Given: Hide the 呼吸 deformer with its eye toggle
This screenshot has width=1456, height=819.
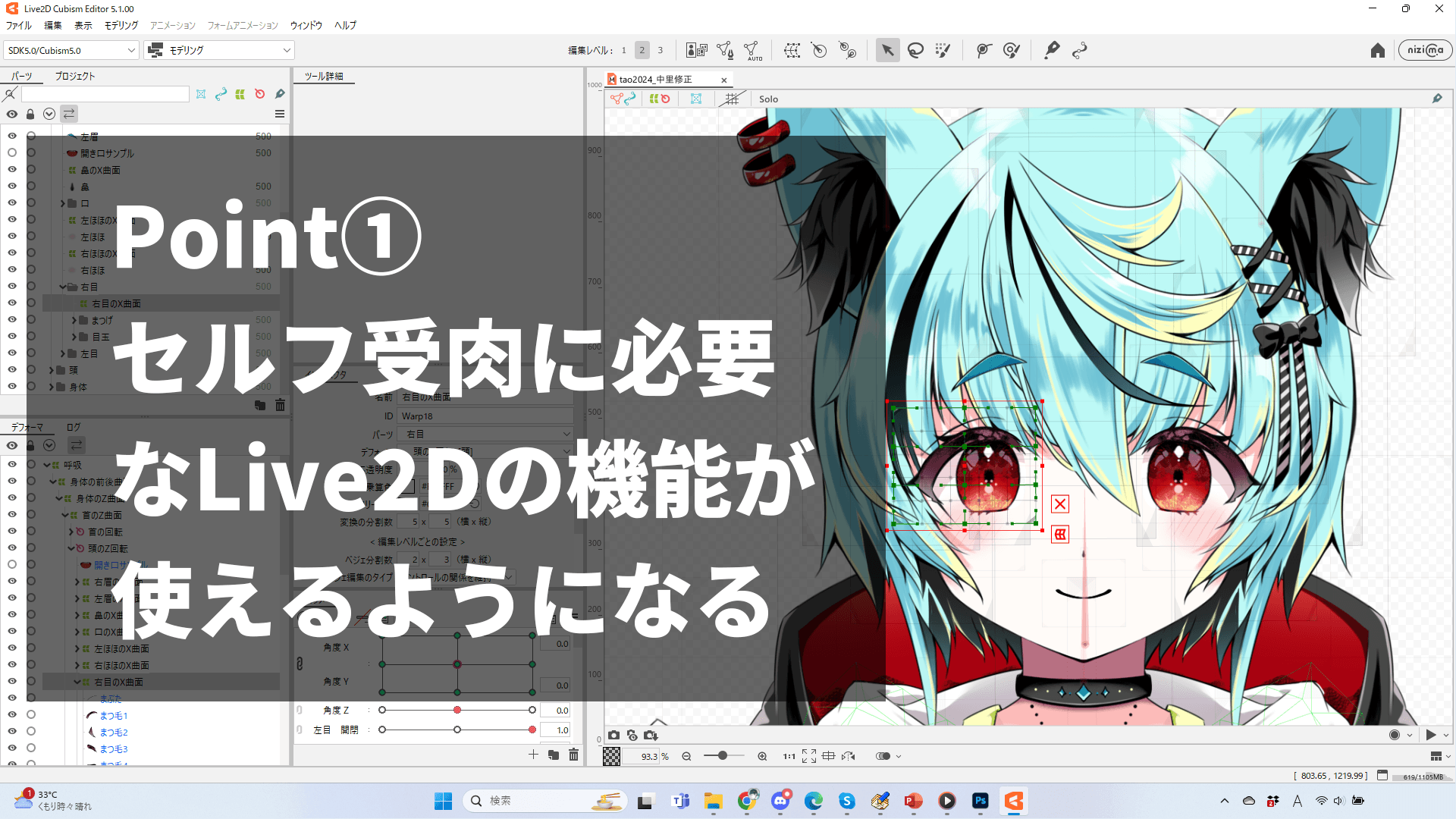Looking at the screenshot, I should coord(12,465).
